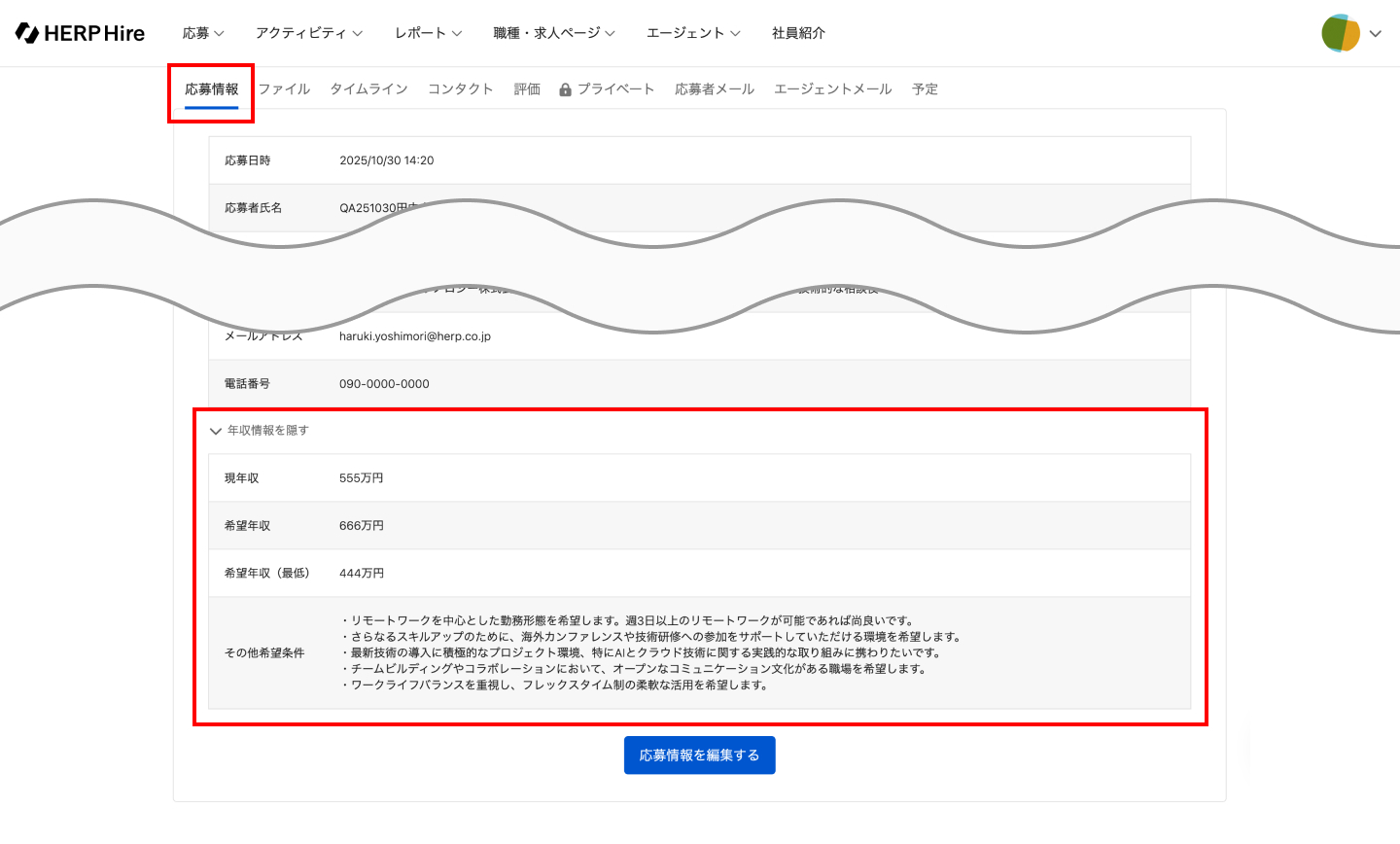Open the エージェントメール tab
This screenshot has height=844, width=1400.
pos(832,89)
